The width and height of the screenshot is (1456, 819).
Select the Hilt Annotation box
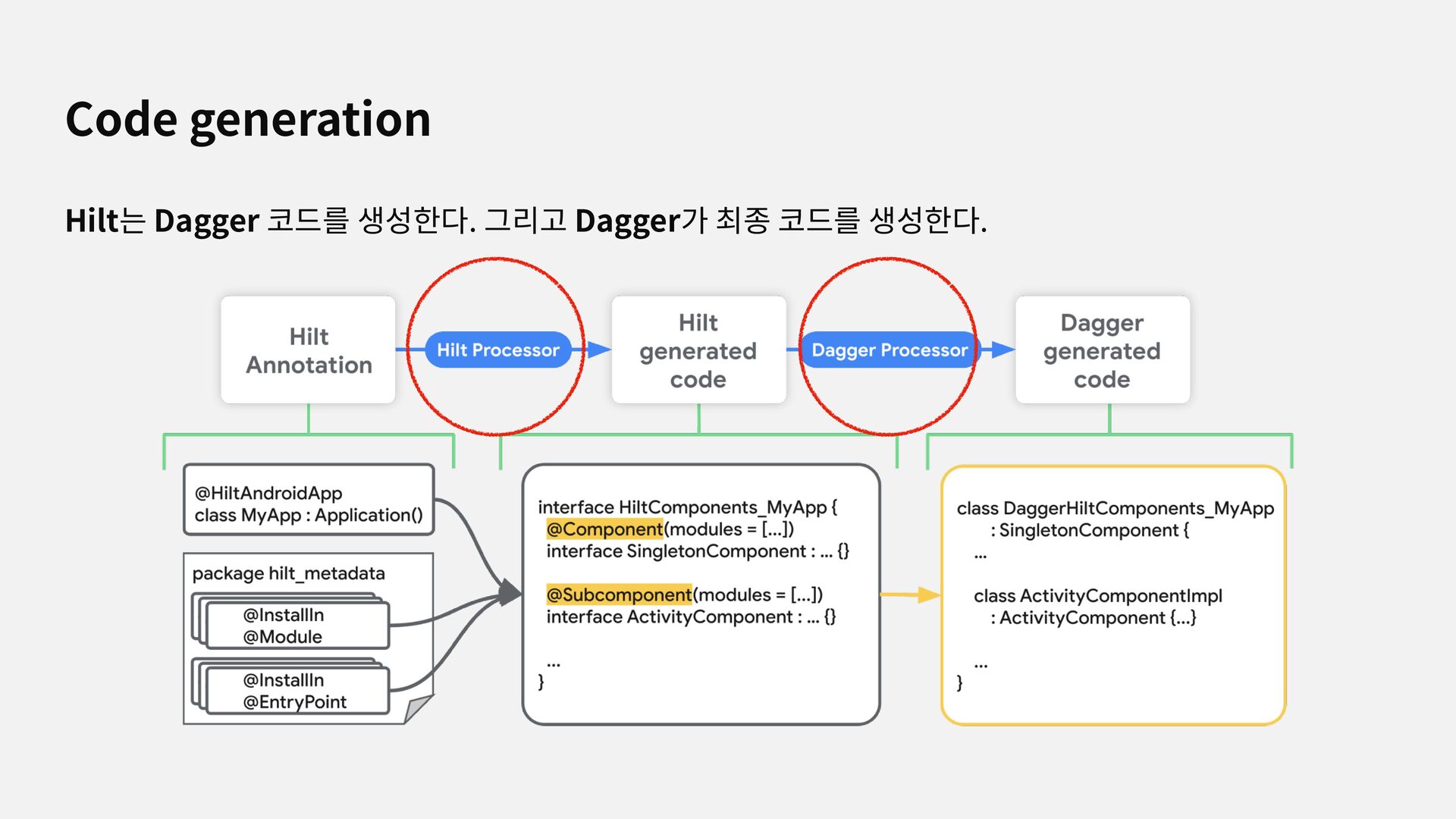coord(308,350)
